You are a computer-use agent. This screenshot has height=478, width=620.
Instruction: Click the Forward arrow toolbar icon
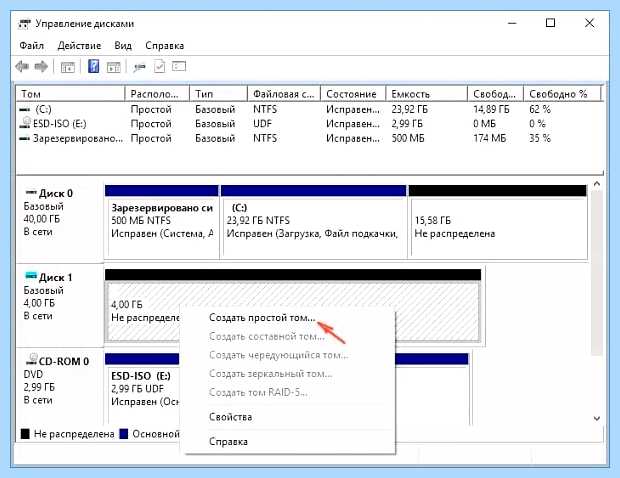(x=41, y=66)
